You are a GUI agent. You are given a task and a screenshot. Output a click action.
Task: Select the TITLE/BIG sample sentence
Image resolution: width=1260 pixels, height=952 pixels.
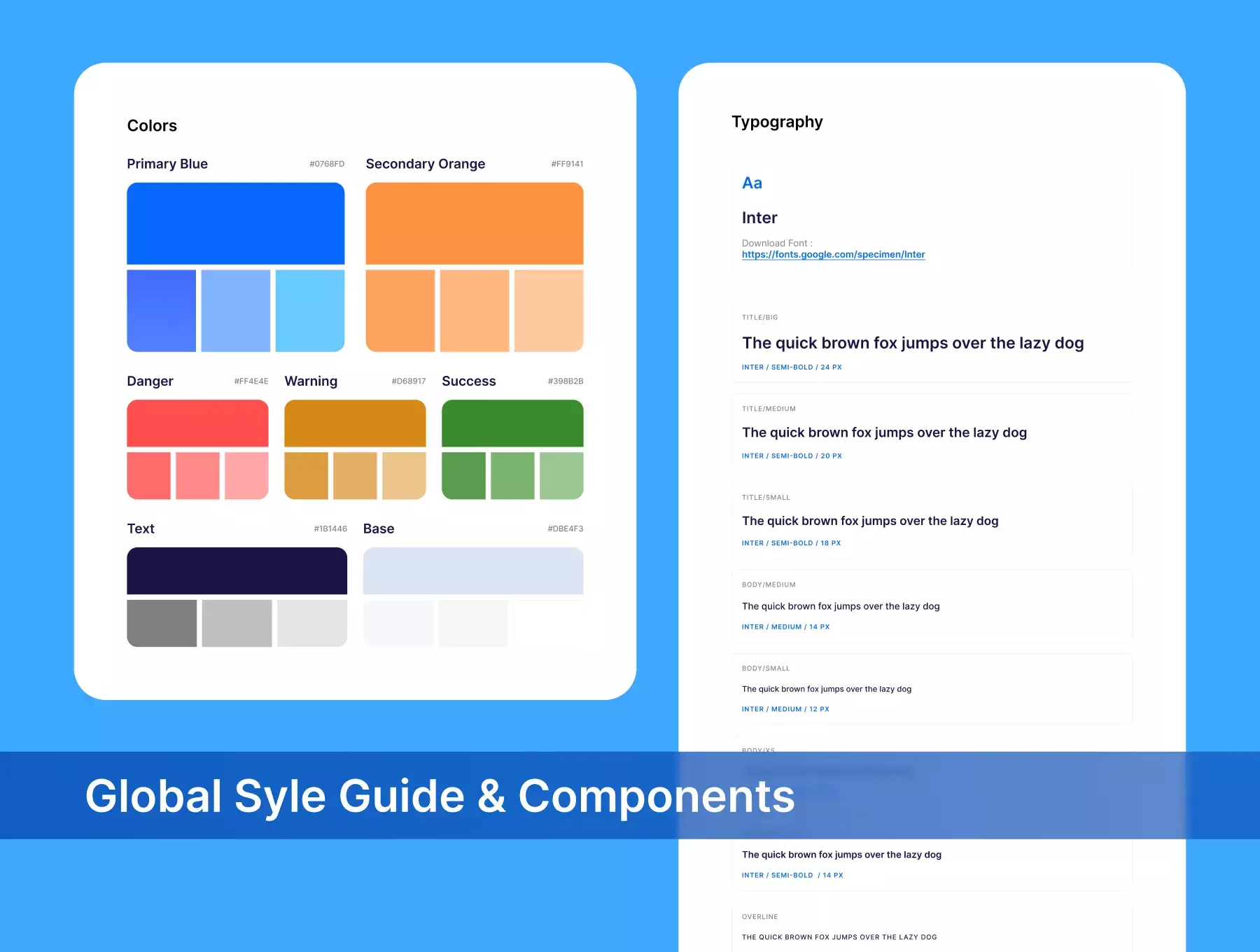click(913, 343)
